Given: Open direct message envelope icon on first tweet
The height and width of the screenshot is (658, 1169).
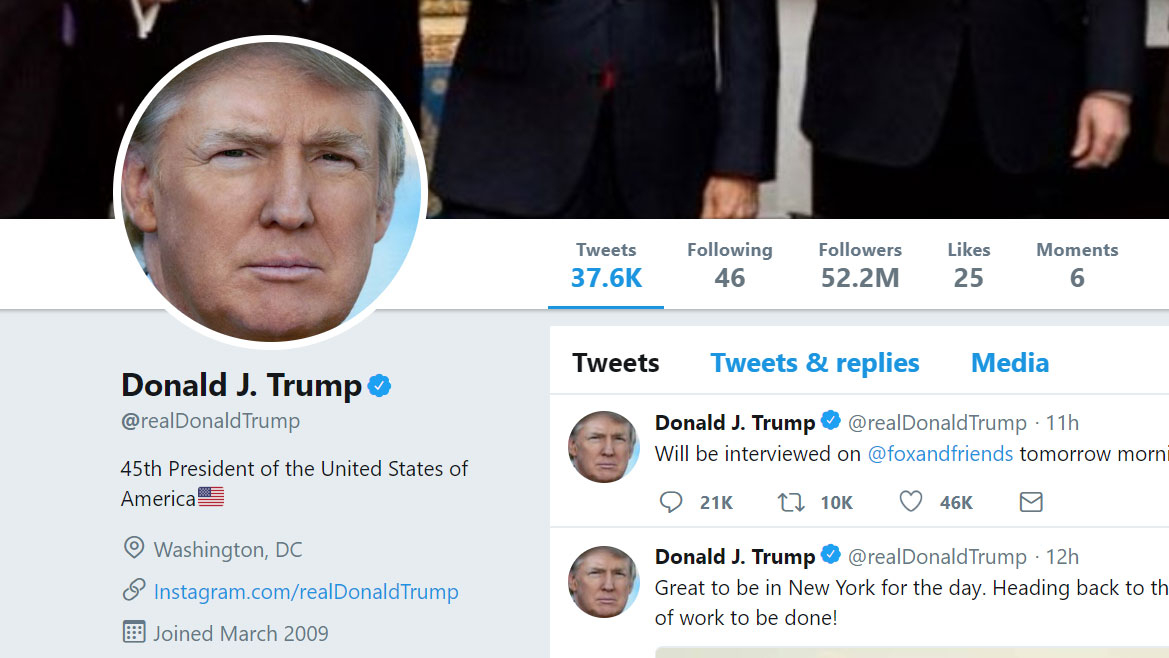Looking at the screenshot, I should click(1031, 502).
